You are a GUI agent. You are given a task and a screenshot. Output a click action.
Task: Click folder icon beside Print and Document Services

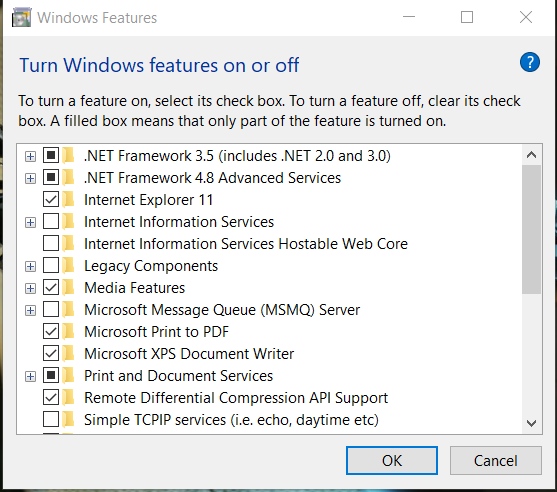(x=68, y=375)
